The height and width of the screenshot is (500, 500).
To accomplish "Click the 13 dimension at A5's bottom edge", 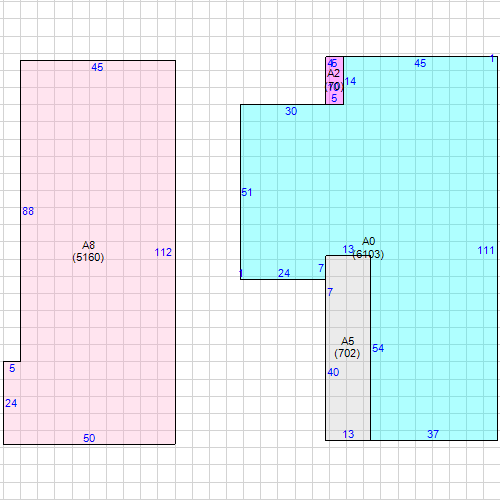I will click(348, 434).
